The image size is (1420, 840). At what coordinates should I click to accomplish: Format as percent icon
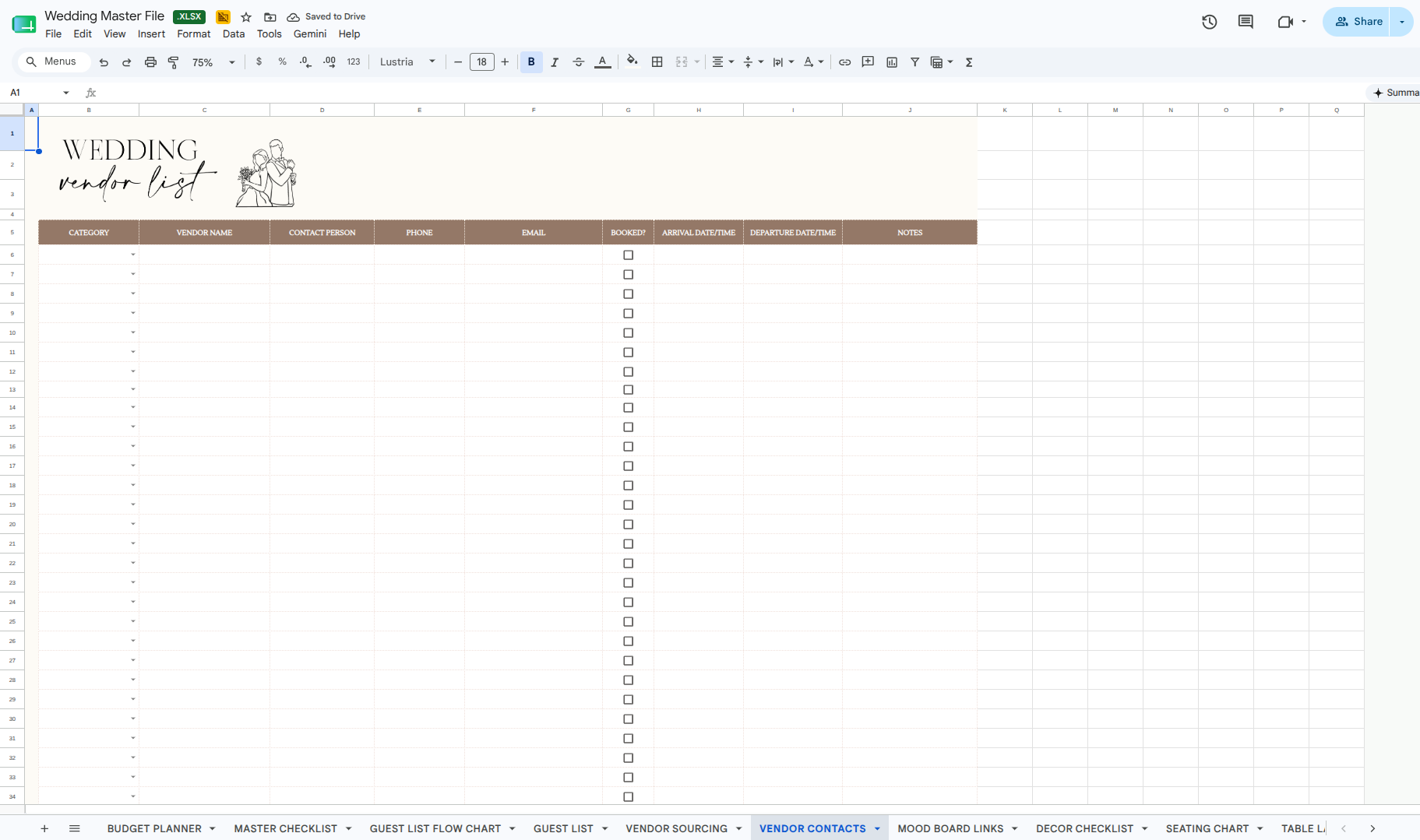(x=282, y=62)
